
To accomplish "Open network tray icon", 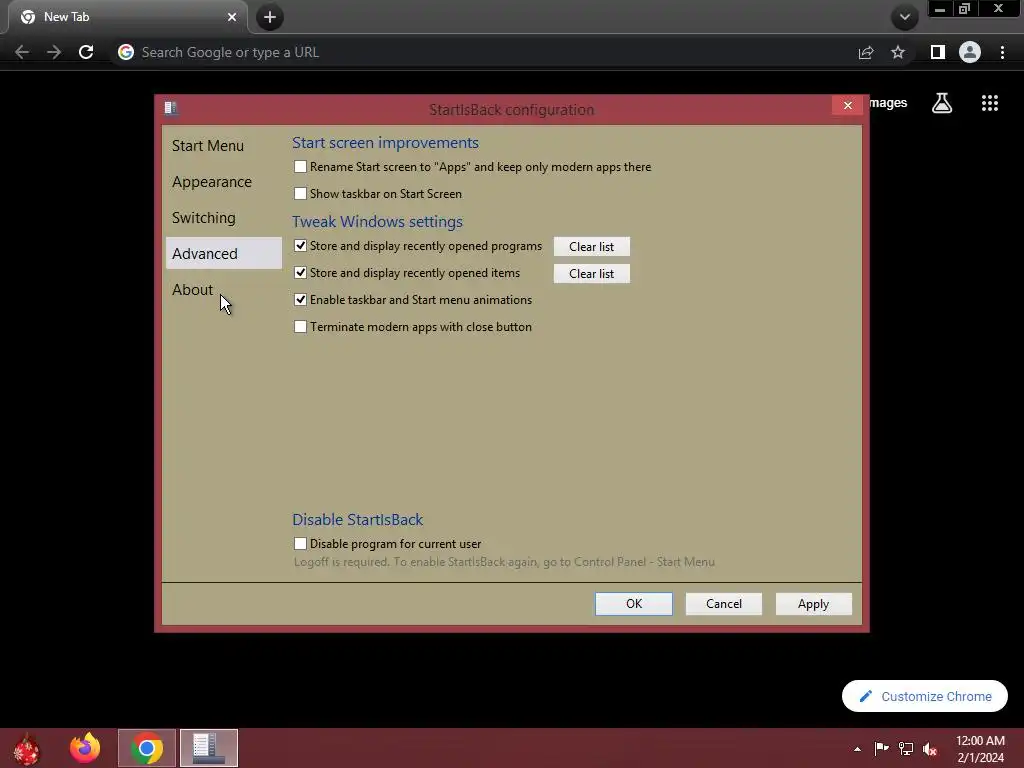I will point(906,748).
